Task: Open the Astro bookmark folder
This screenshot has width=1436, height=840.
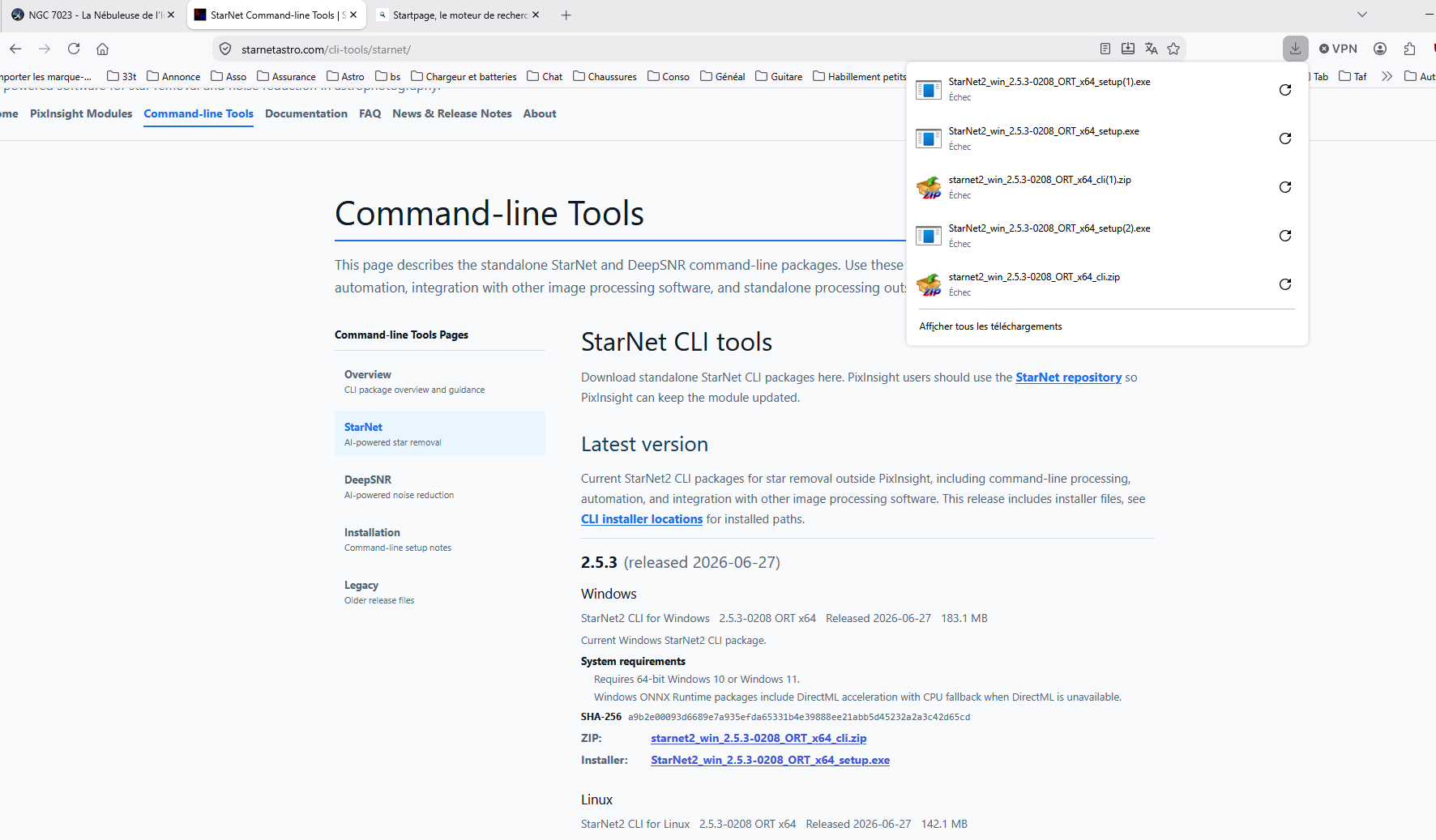Action: click(345, 76)
